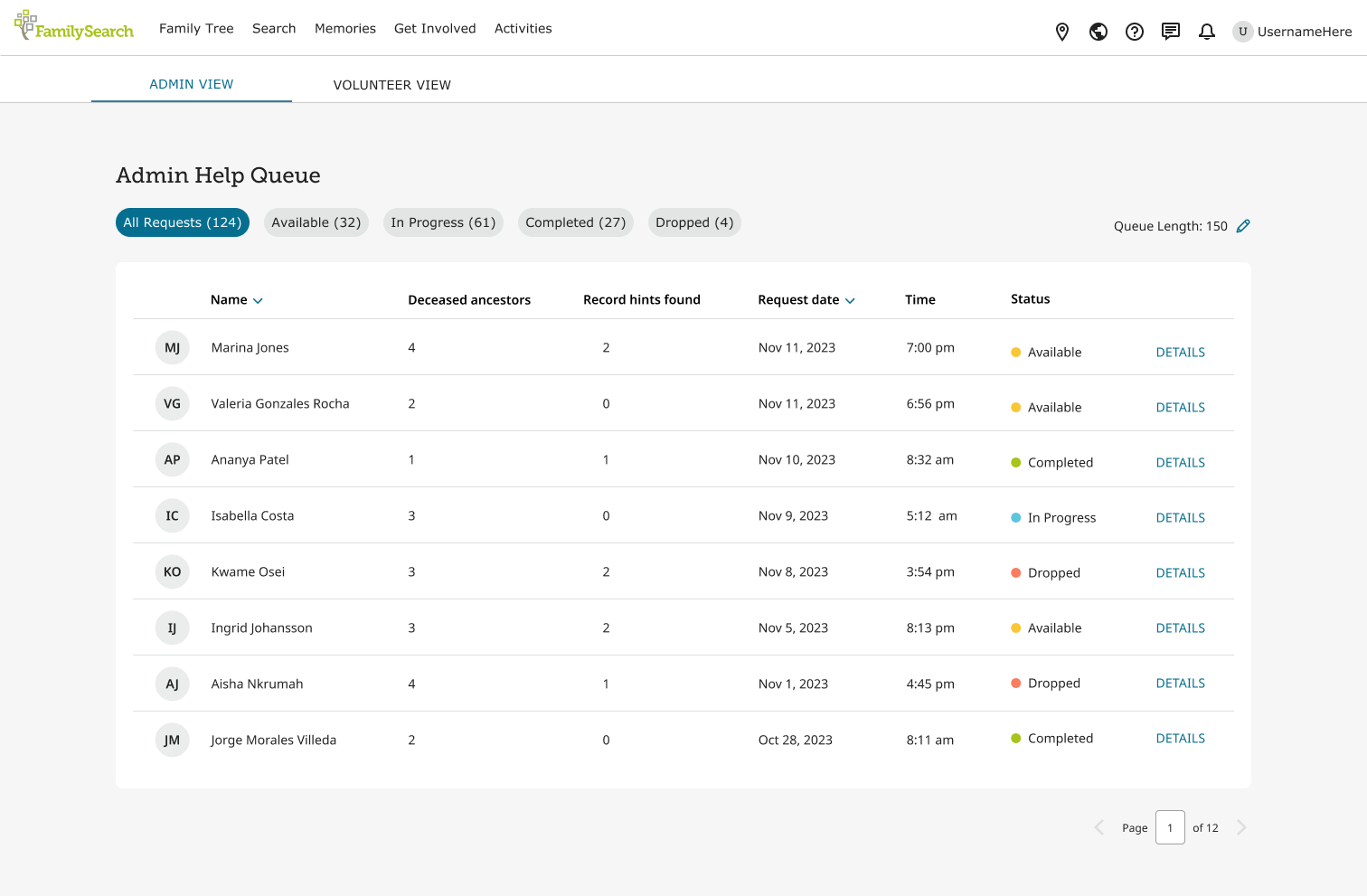Open Details for Kwame Osei
The width and height of the screenshot is (1367, 896).
(1180, 573)
